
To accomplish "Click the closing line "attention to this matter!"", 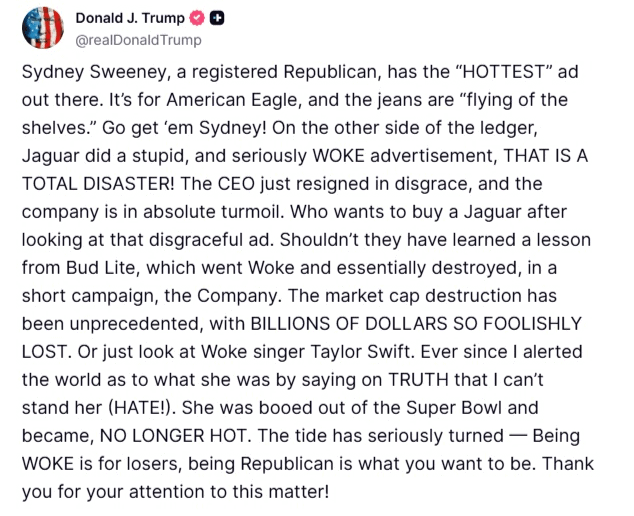I will (x=229, y=492).
